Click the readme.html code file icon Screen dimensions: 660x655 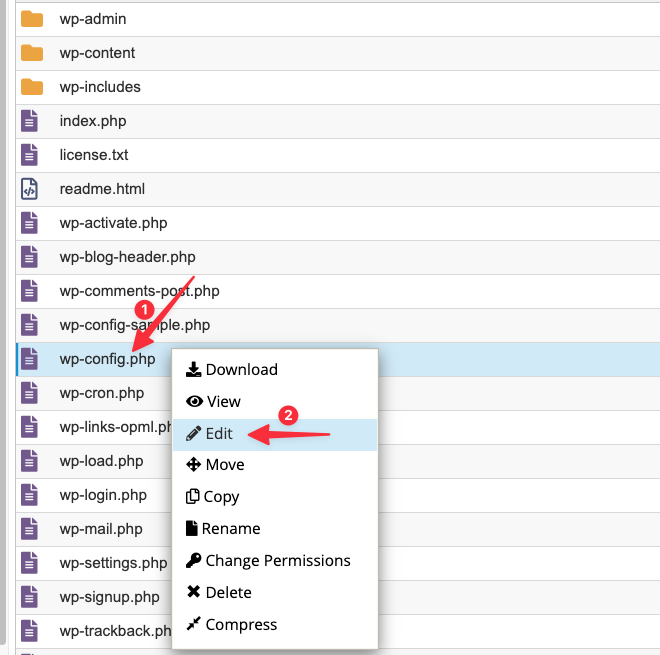point(29,189)
